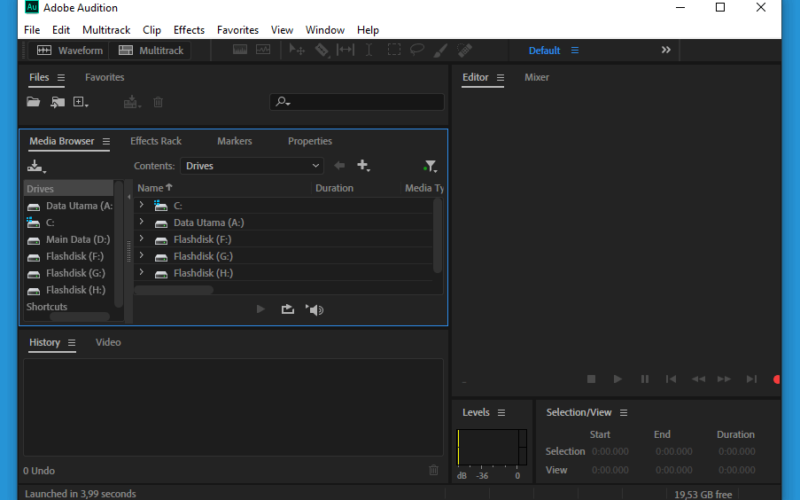Toggle spectral frequency display icon
This screenshot has width=800, height=500.
point(240,49)
